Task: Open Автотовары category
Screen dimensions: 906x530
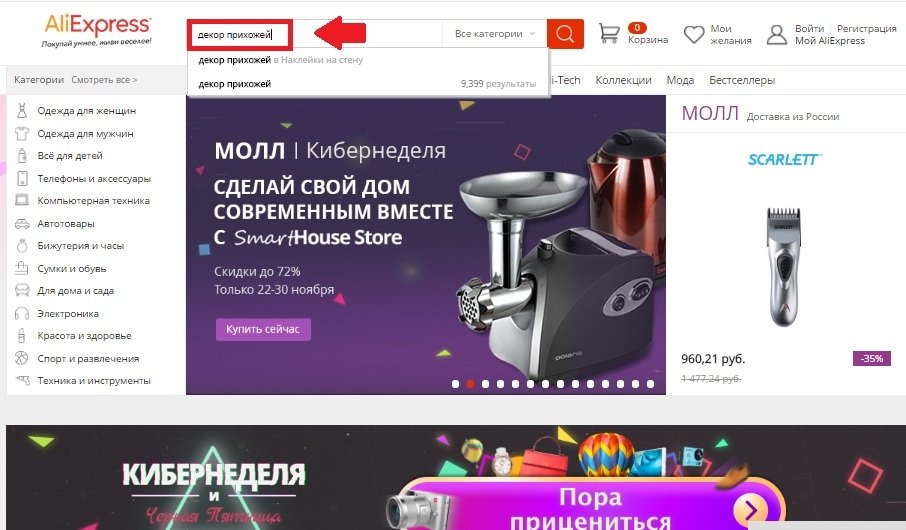Action: [66, 224]
